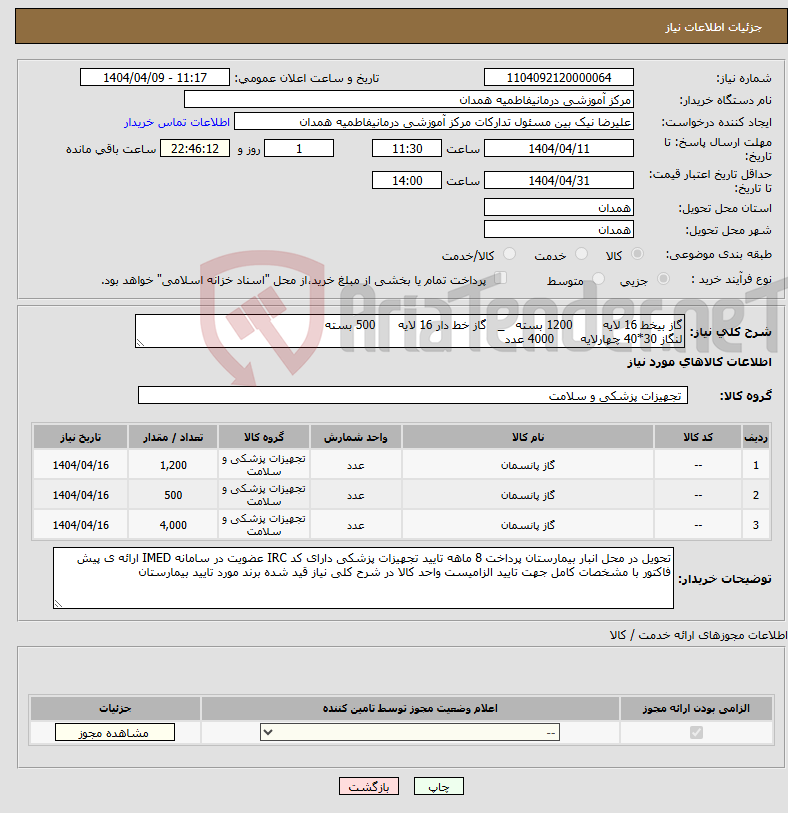The image size is (788, 813).
Task: Click the need date in row 3
Action: pyautogui.click(x=80, y=525)
